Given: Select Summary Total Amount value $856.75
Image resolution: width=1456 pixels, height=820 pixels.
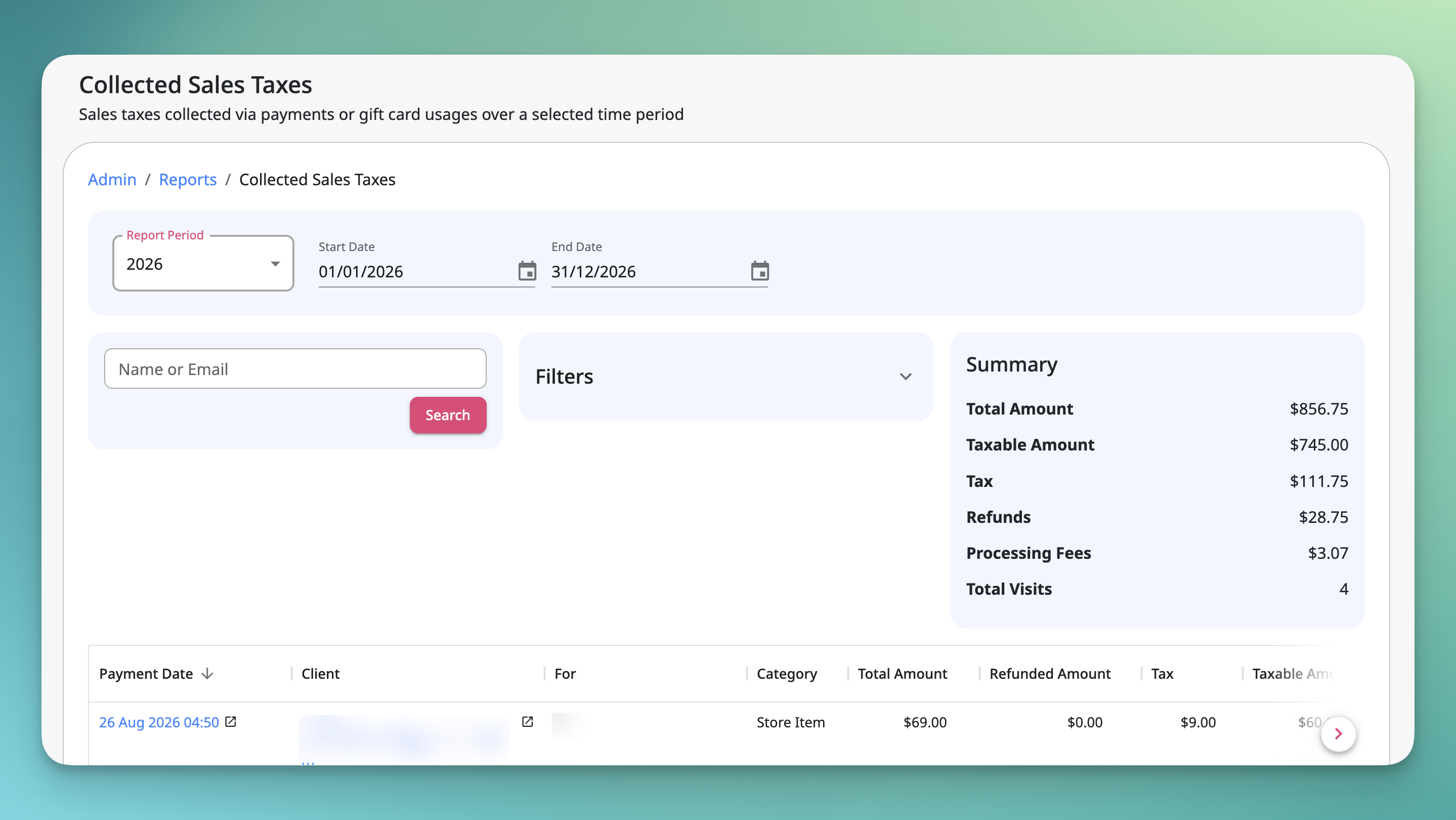Looking at the screenshot, I should 1319,409.
